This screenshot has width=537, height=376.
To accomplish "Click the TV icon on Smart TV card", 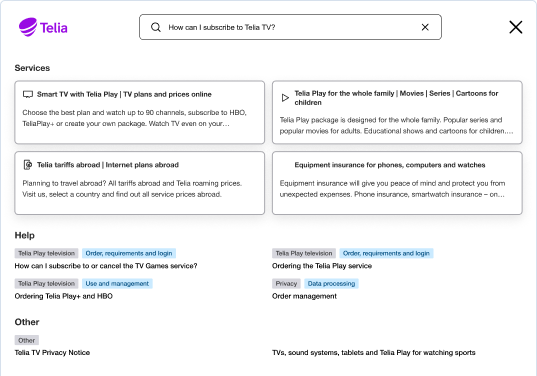I will pos(28,94).
